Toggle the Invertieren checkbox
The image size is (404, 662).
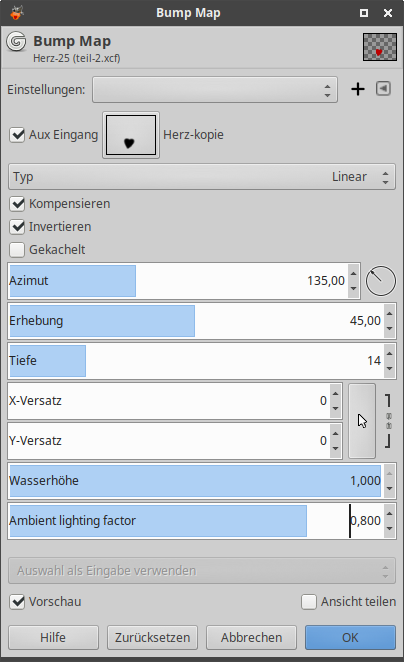point(17,227)
